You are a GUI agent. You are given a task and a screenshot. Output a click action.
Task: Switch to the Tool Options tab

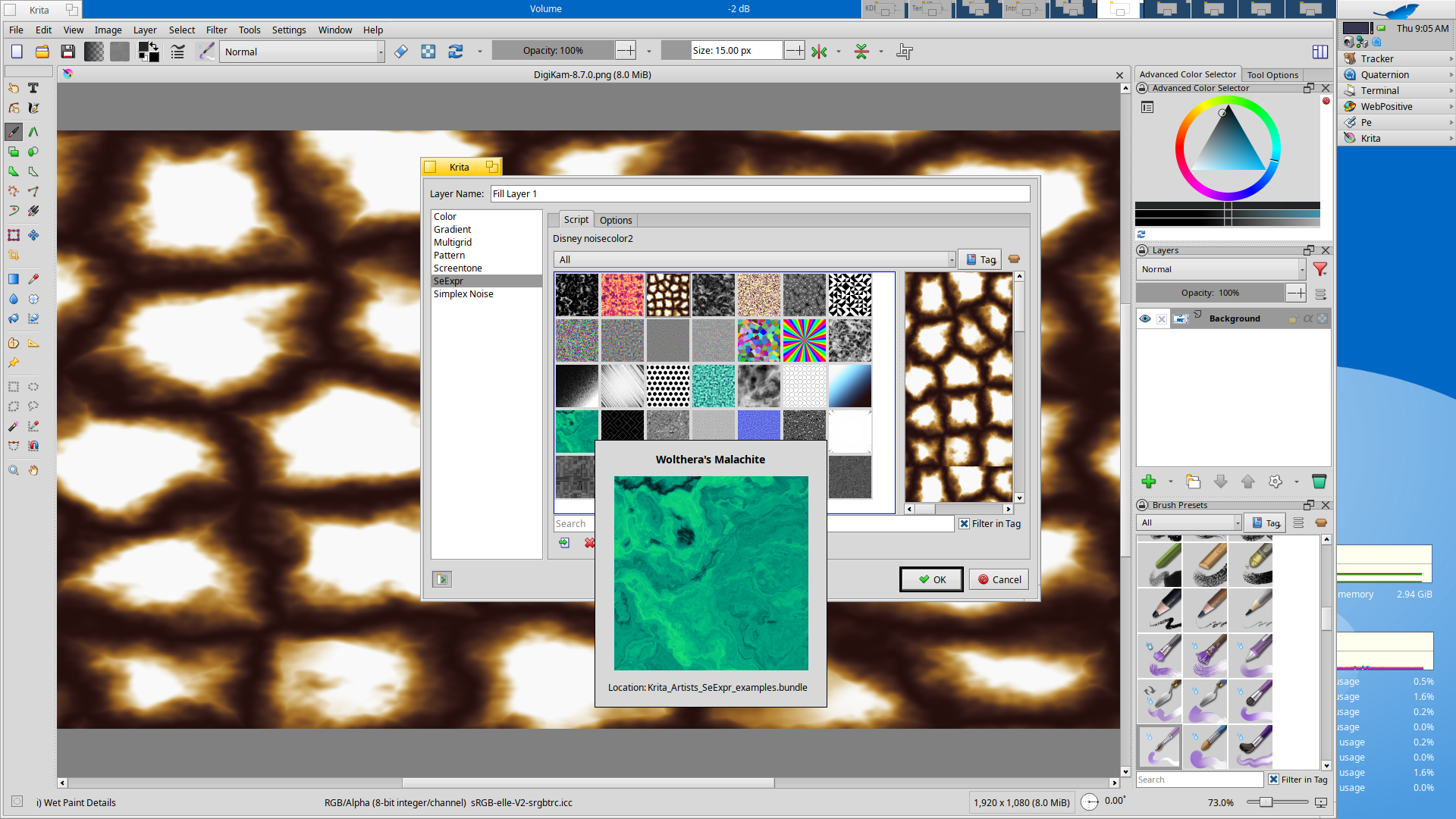[1272, 74]
